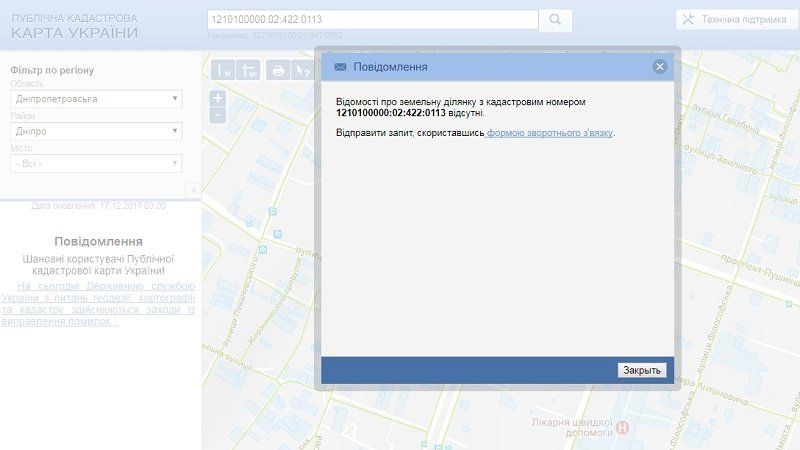This screenshot has width=800, height=450.
Task: Open Технічна підтримка button
Action: coord(737,19)
